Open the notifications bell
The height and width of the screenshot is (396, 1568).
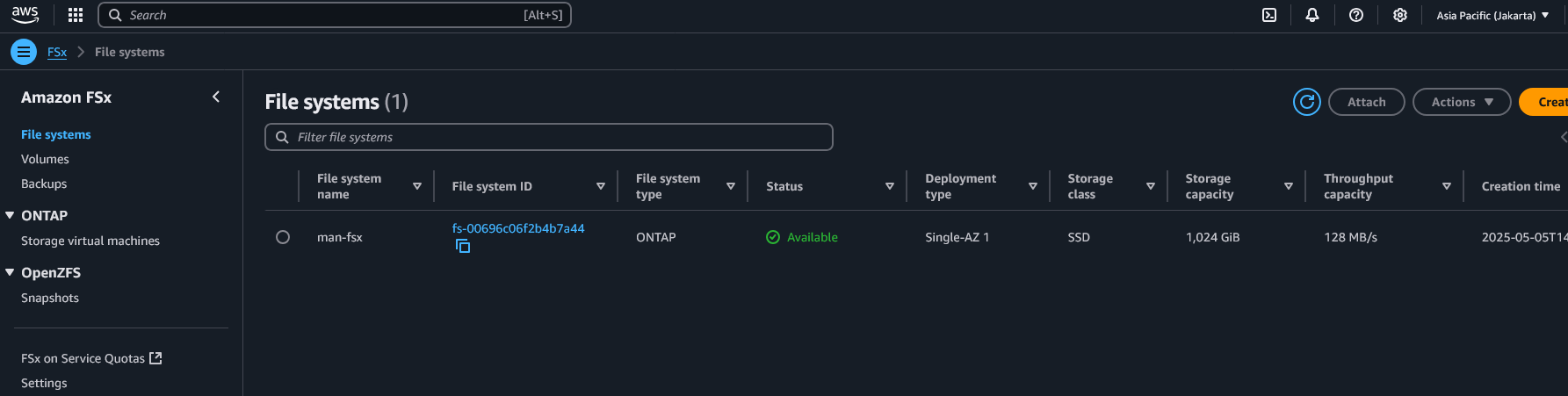(1312, 15)
